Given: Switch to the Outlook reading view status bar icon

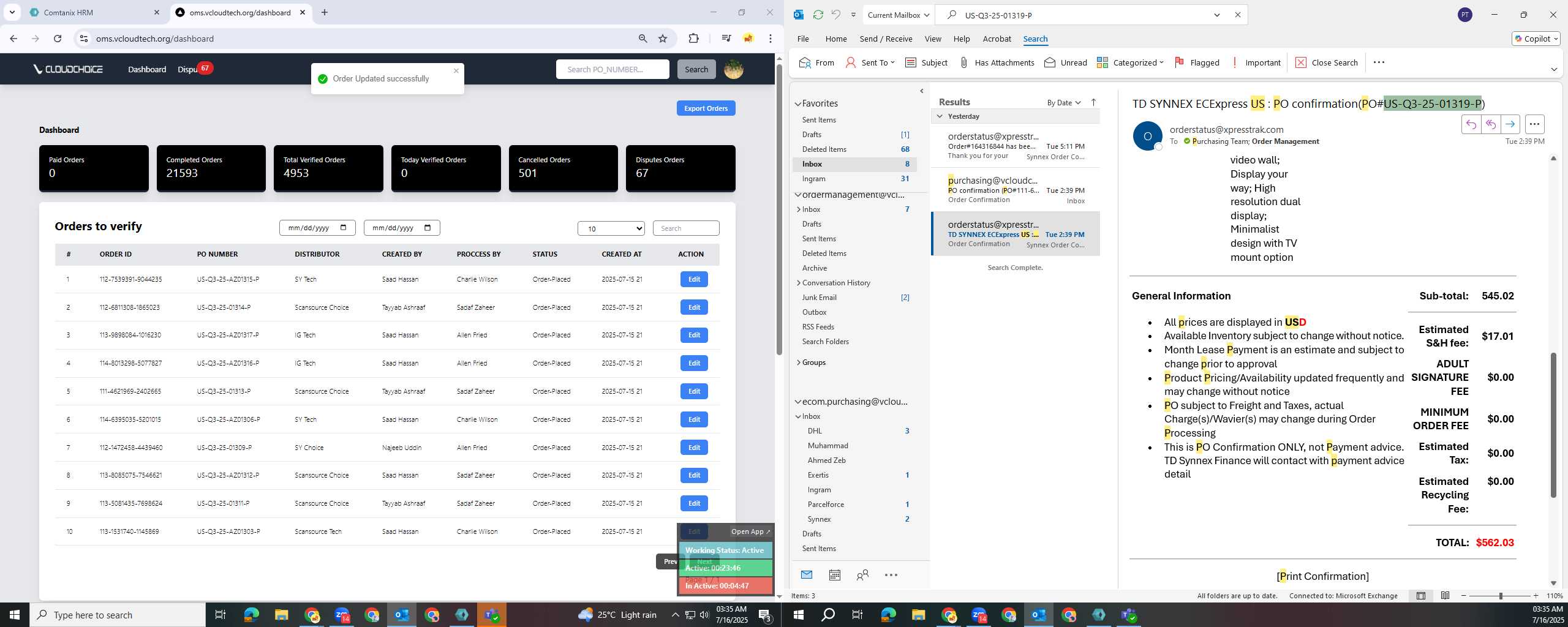Looking at the screenshot, I should 1445,596.
